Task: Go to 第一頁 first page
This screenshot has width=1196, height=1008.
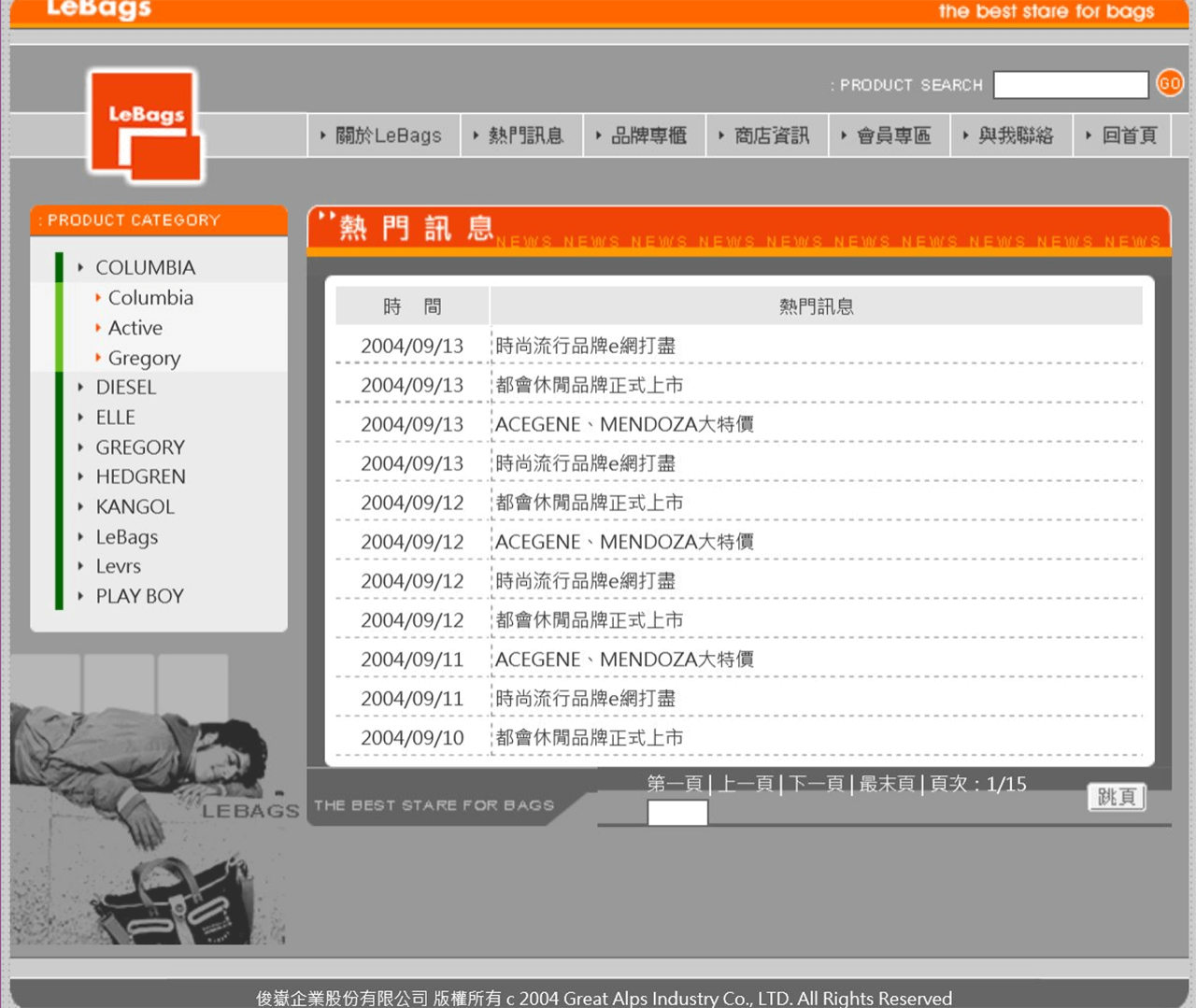Action: tap(676, 784)
